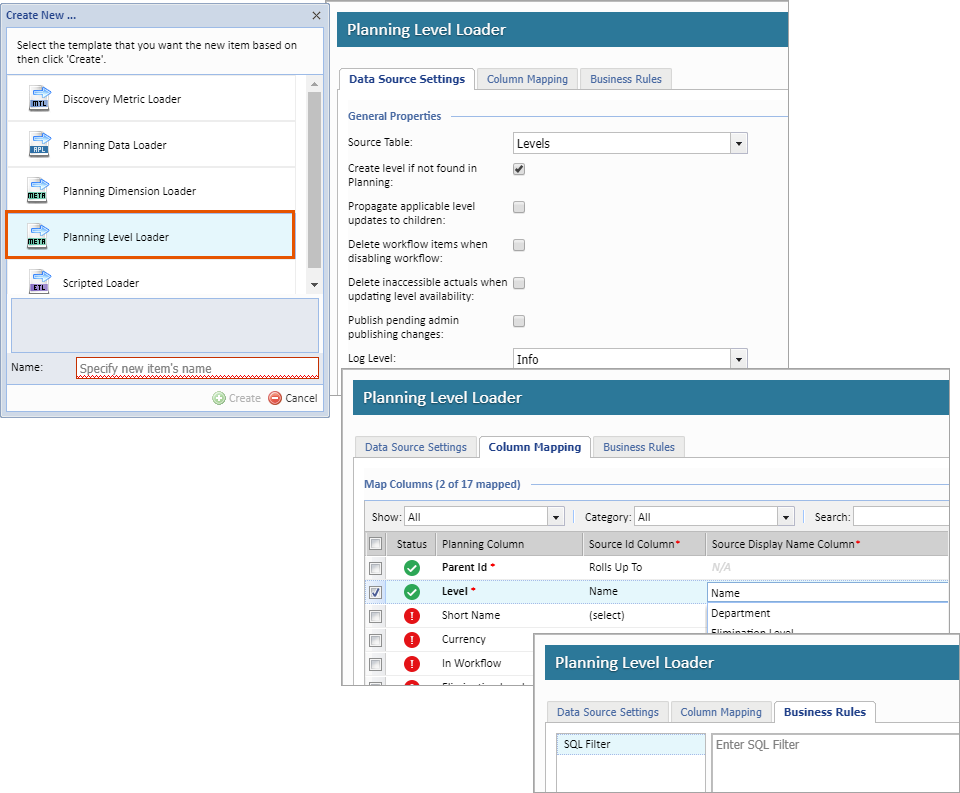
Task: Focus the new item Name input field
Action: 197,368
